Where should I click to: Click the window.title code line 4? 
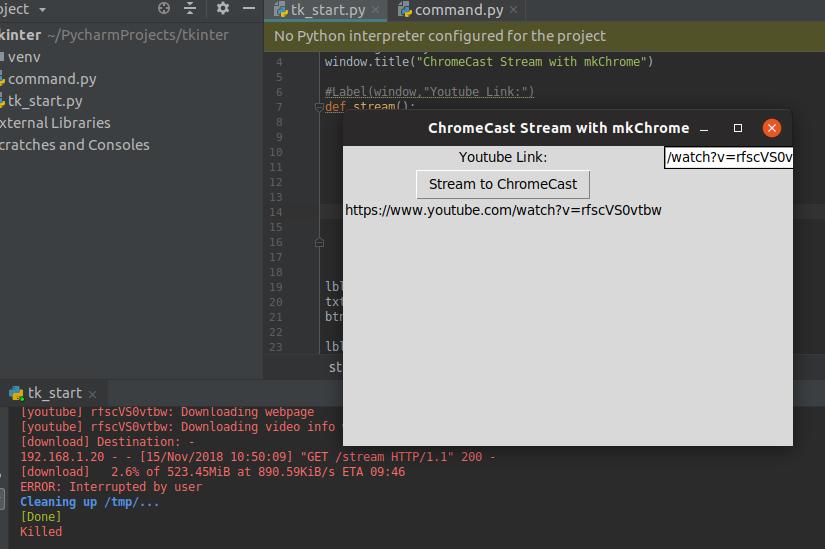(x=489, y=62)
